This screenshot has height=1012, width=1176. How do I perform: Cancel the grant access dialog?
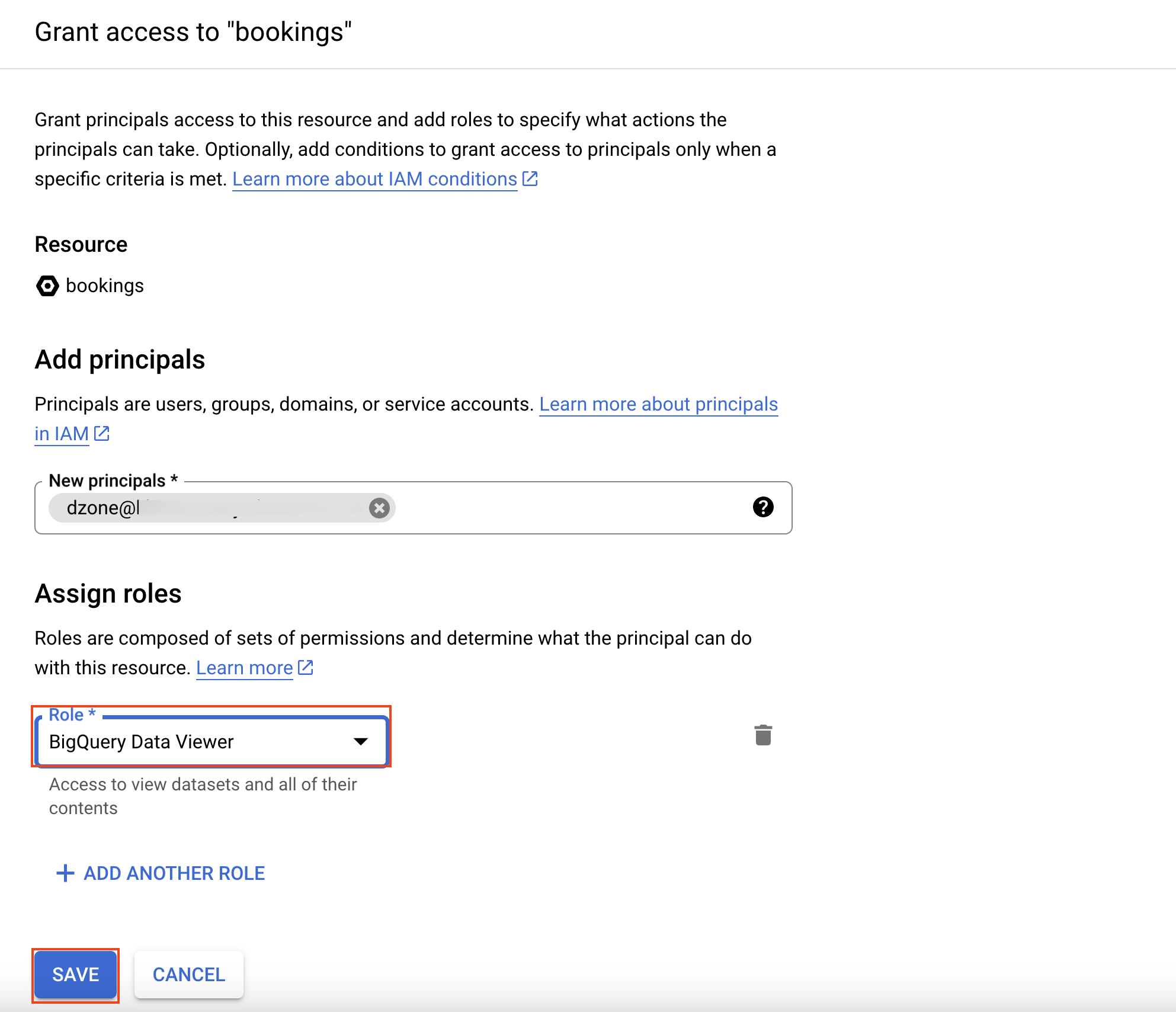(188, 975)
